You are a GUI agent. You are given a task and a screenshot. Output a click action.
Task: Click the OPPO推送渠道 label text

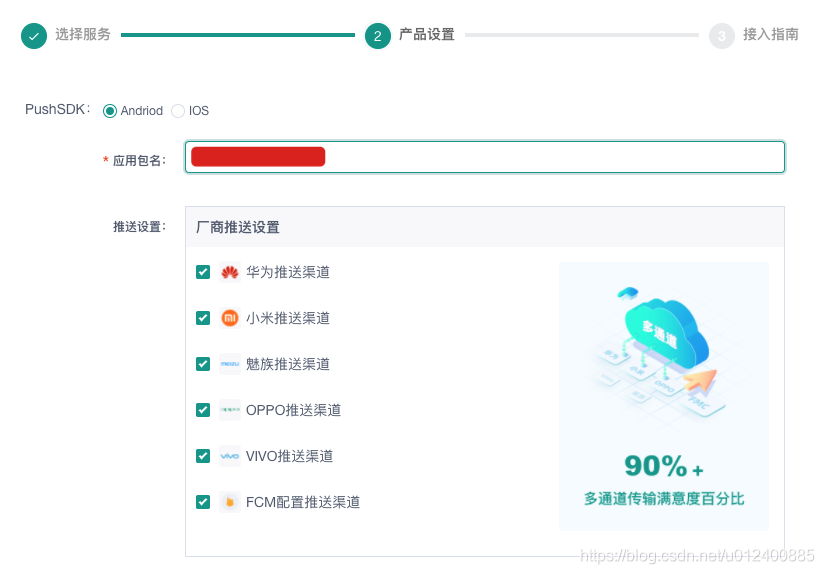point(294,410)
